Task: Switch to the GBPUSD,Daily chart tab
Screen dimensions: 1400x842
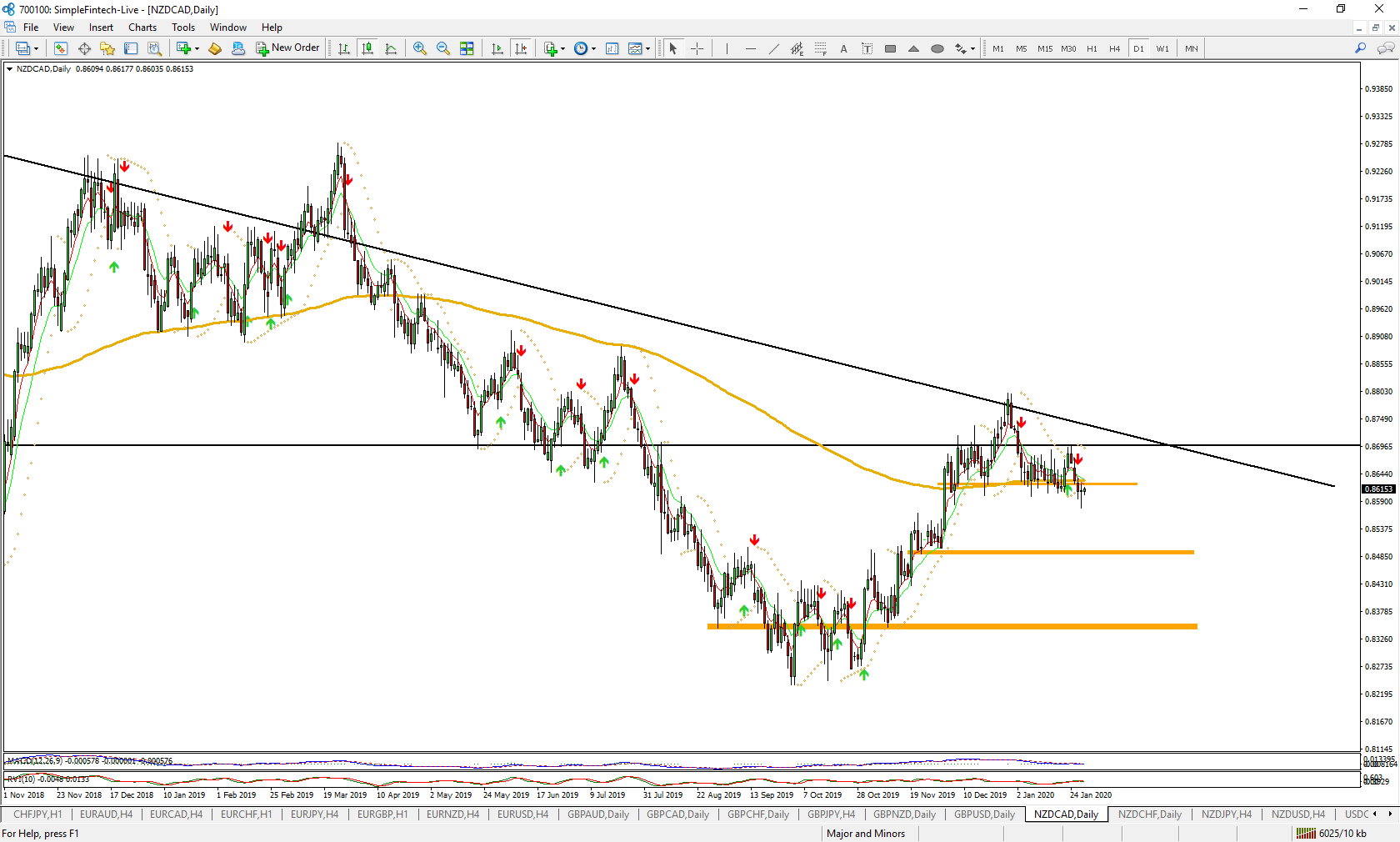Action: coord(984,814)
